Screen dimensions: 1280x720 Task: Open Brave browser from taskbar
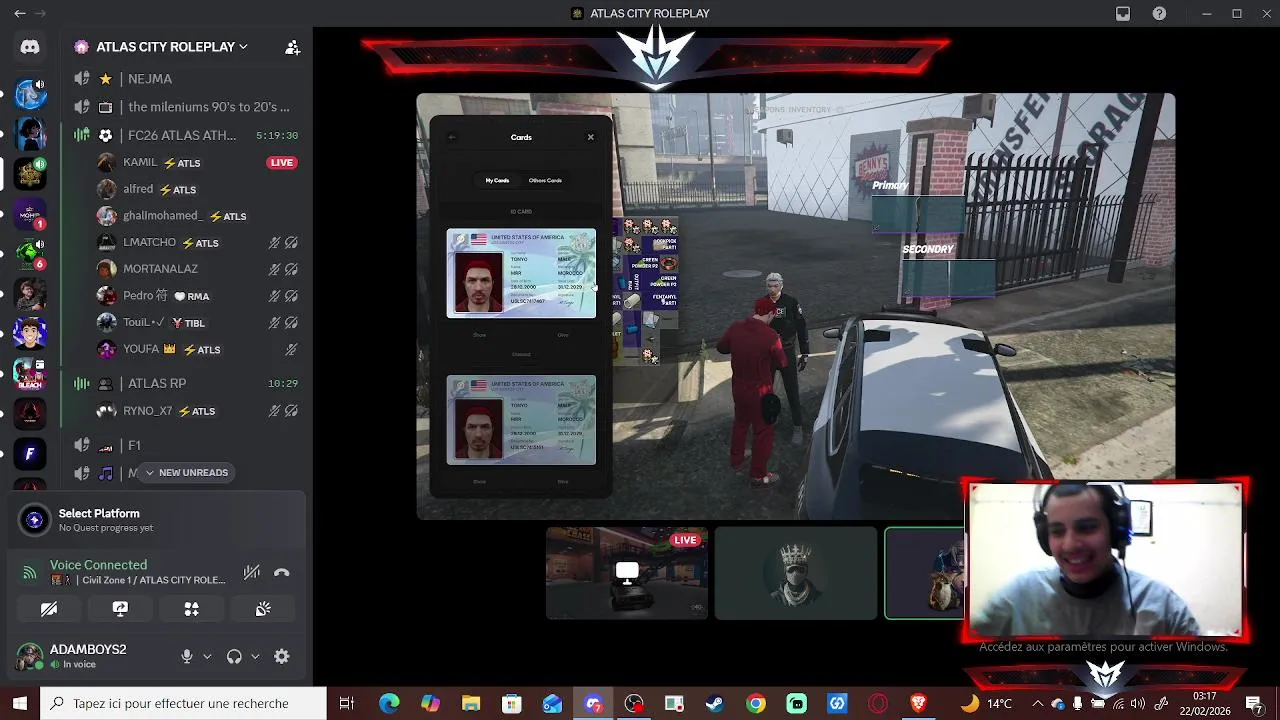click(x=919, y=703)
